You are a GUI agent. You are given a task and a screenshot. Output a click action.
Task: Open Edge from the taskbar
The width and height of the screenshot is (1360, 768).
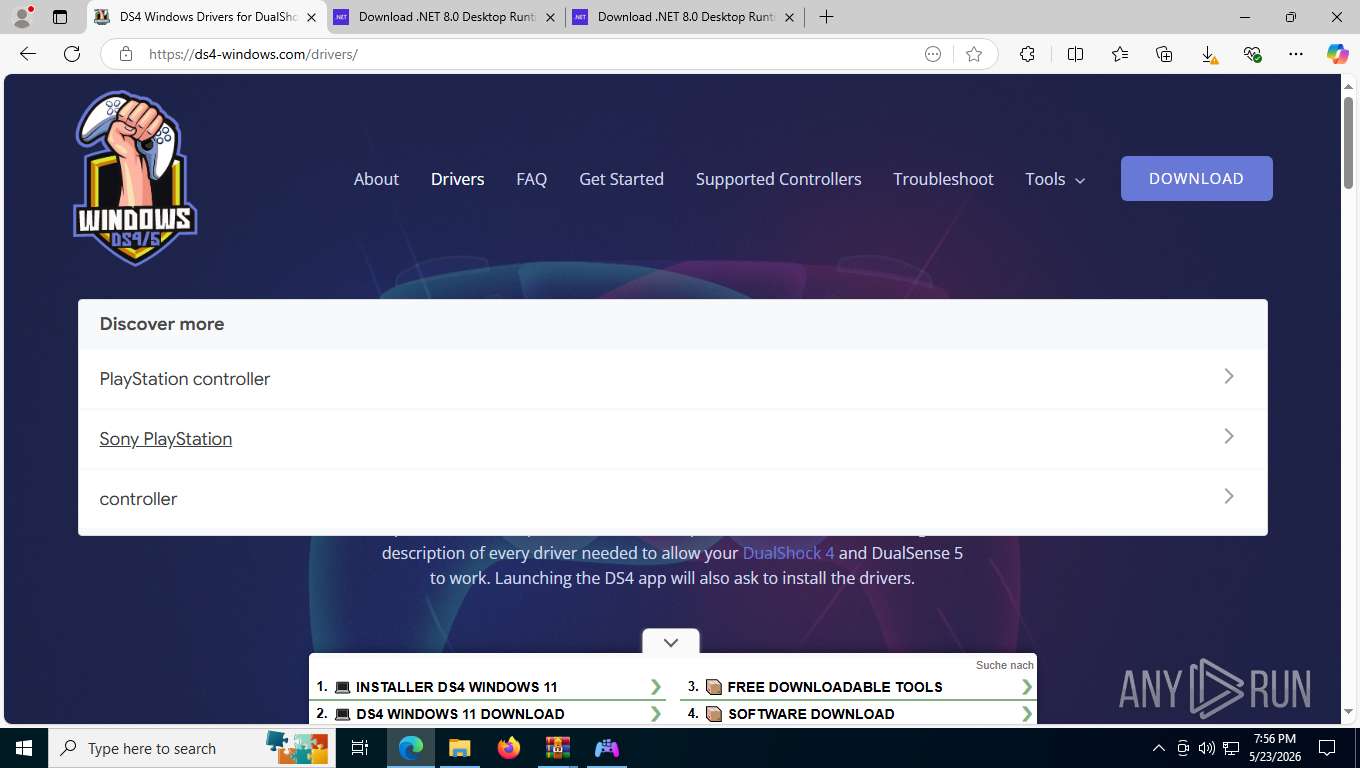point(411,748)
